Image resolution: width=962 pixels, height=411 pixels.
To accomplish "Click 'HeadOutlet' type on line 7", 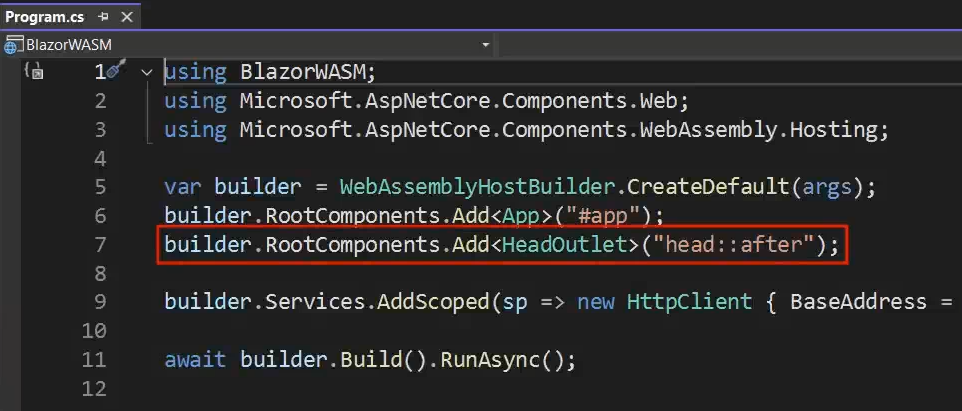I will coord(564,245).
